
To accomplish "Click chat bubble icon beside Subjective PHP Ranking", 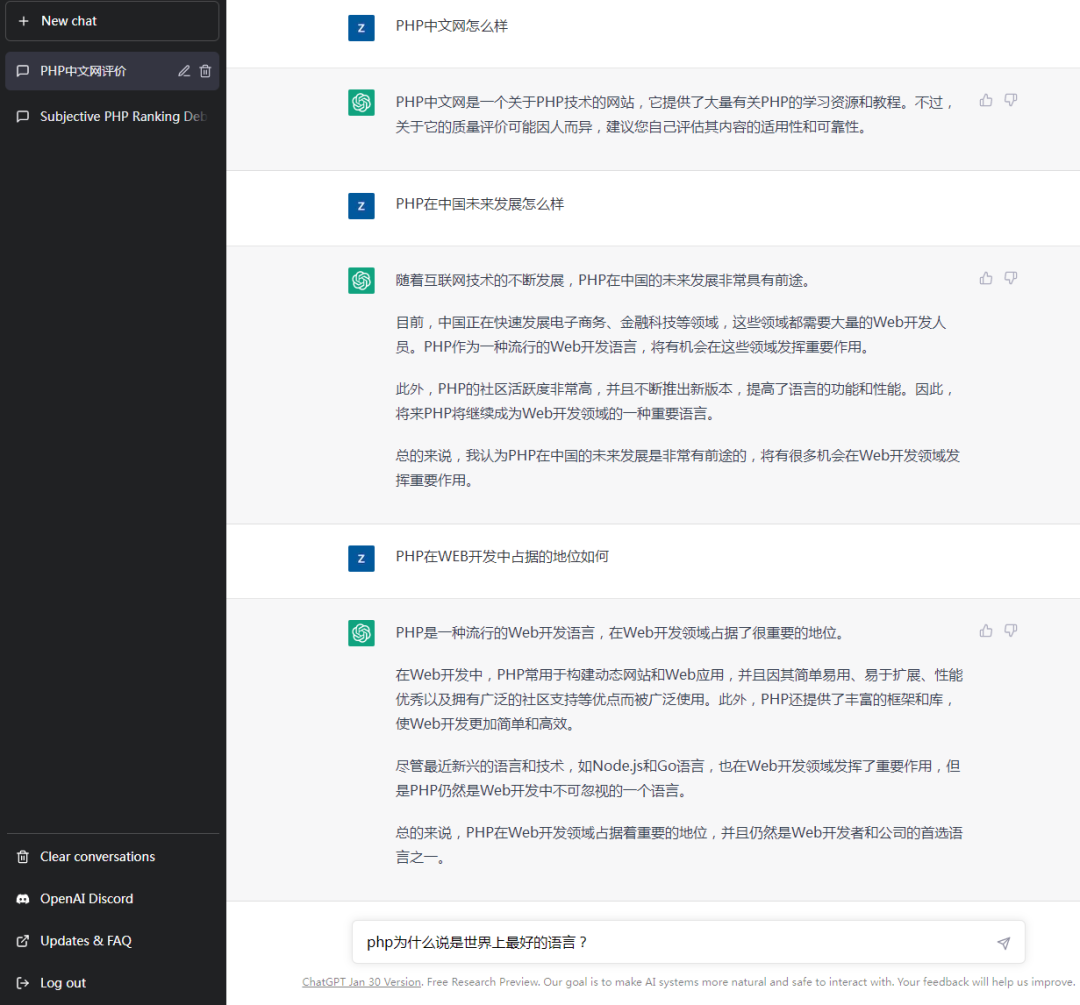I will (x=23, y=116).
